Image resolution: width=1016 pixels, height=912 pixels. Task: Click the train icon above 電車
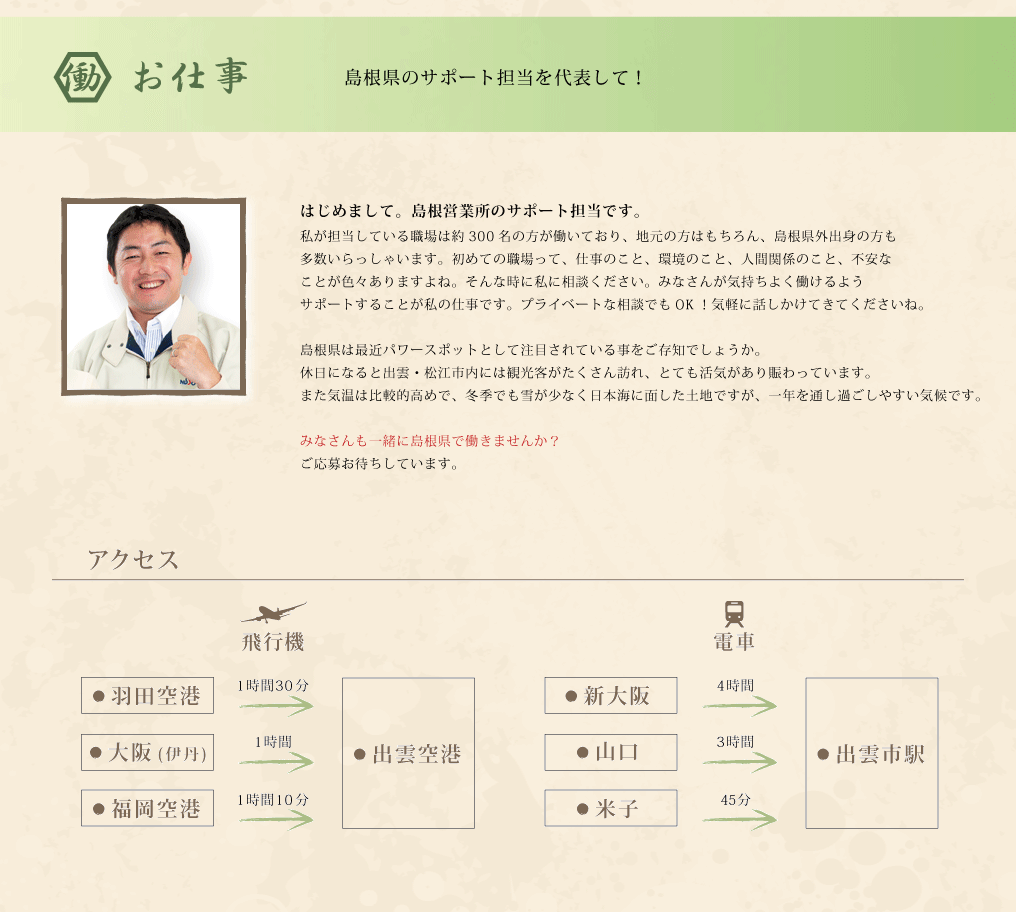point(734,613)
